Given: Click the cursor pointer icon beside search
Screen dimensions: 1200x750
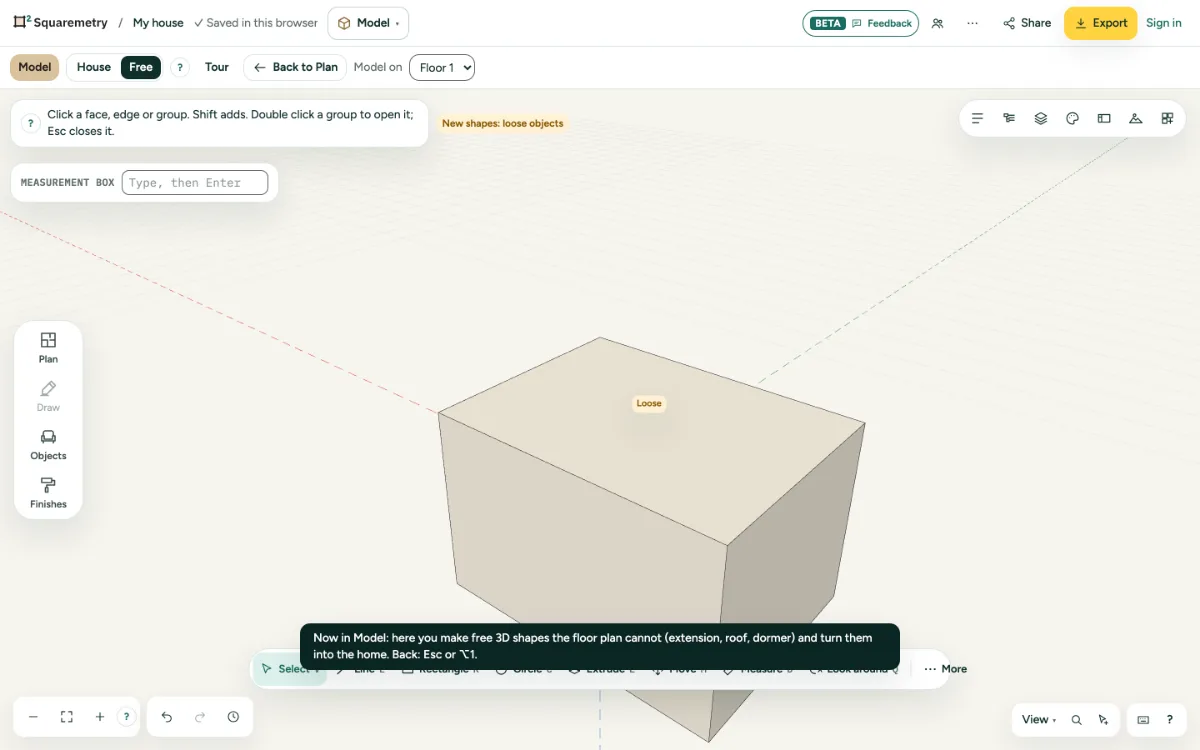Looking at the screenshot, I should pos(1103,720).
